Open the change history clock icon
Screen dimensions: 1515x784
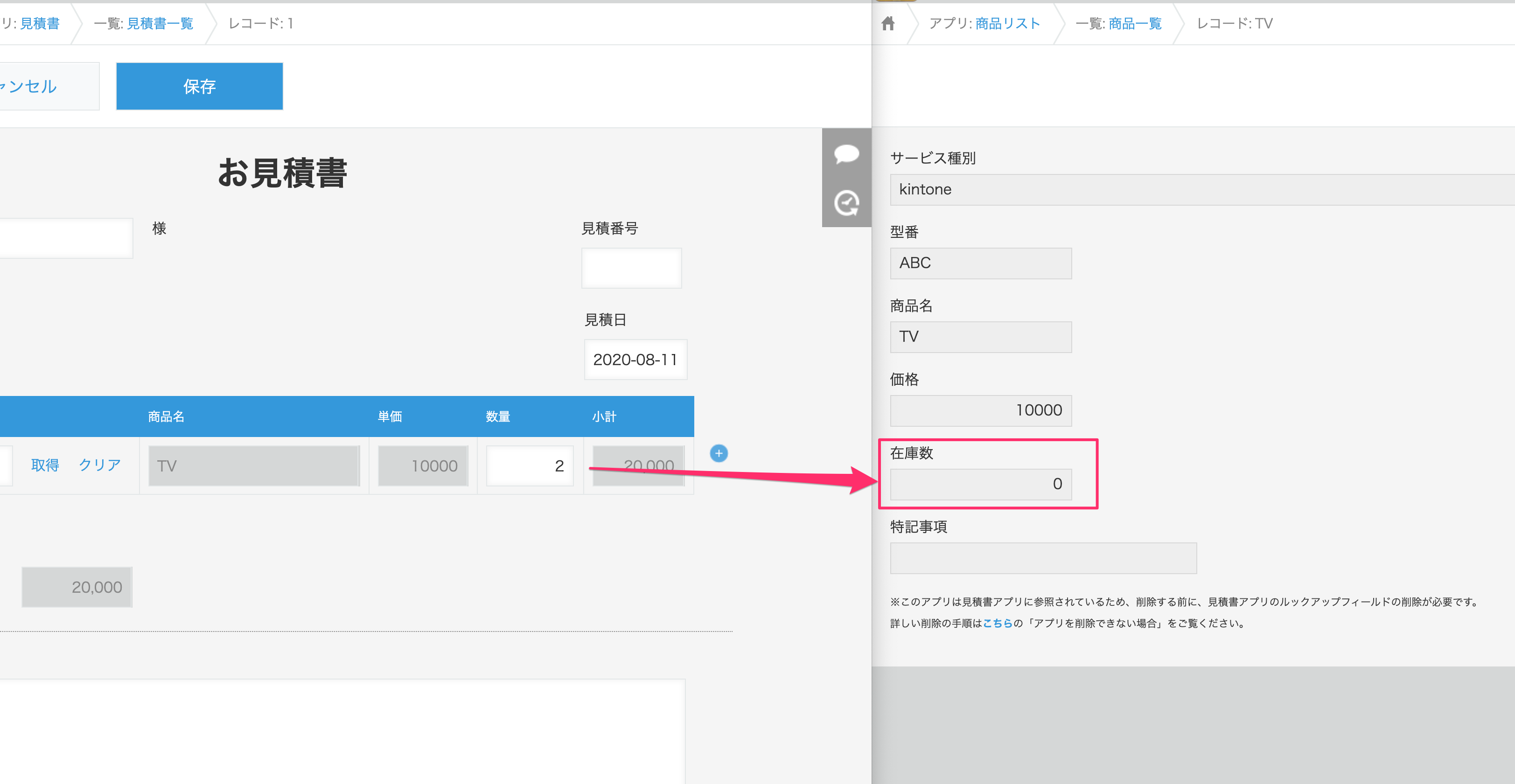pyautogui.click(x=846, y=203)
